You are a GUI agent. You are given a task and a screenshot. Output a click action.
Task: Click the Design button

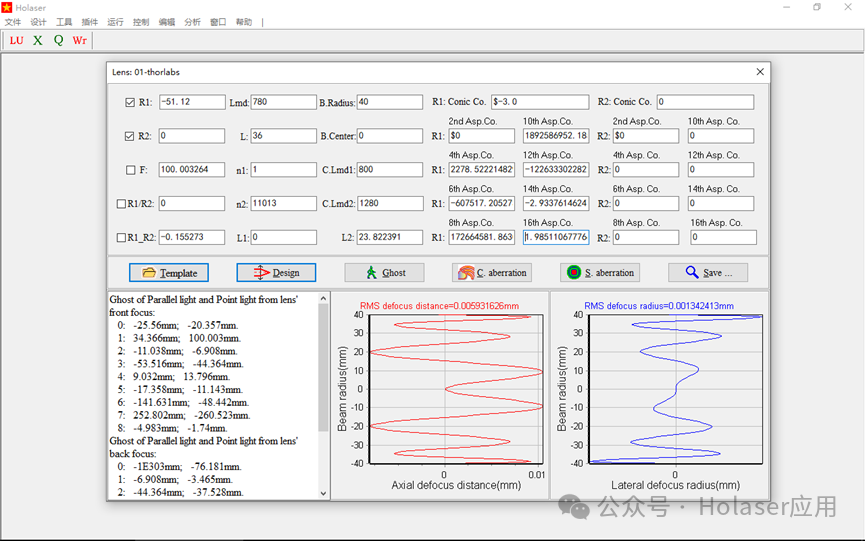click(x=276, y=272)
